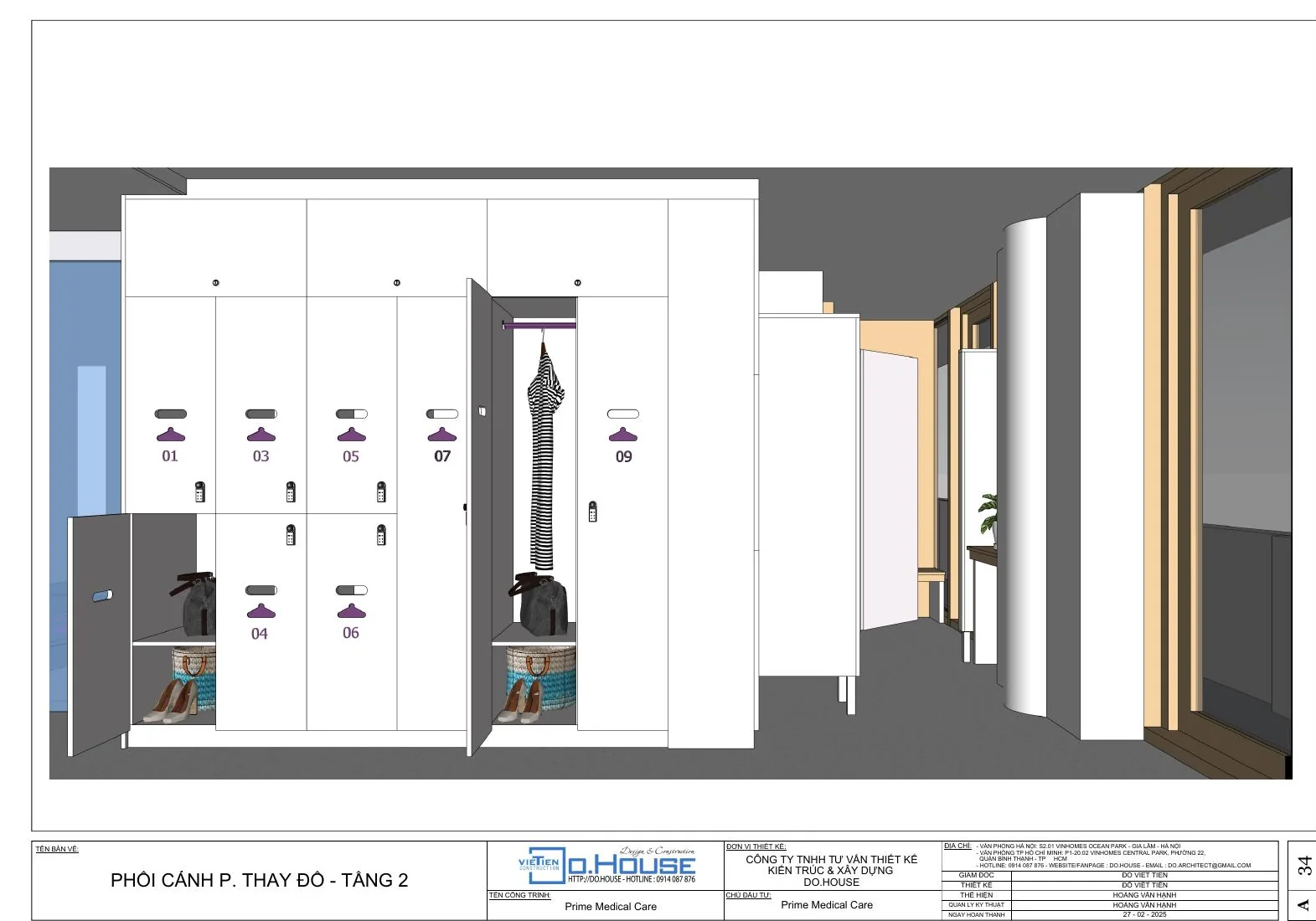Click the THỂ HIỆN row label
Screen dimensions: 1316x921
(x=977, y=895)
